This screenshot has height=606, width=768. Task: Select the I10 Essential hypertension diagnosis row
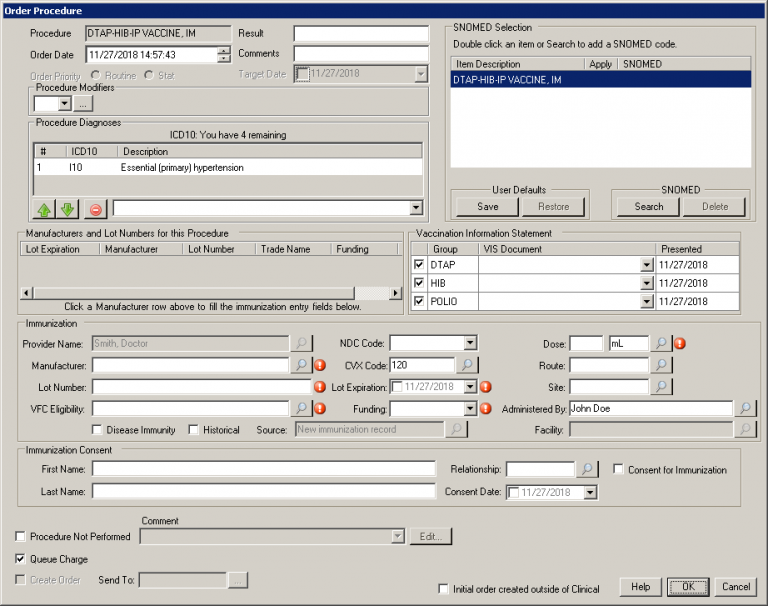200,168
